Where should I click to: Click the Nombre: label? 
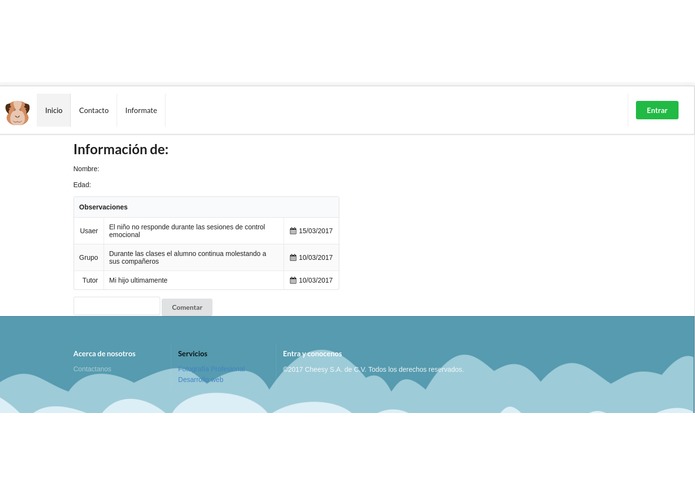86,169
